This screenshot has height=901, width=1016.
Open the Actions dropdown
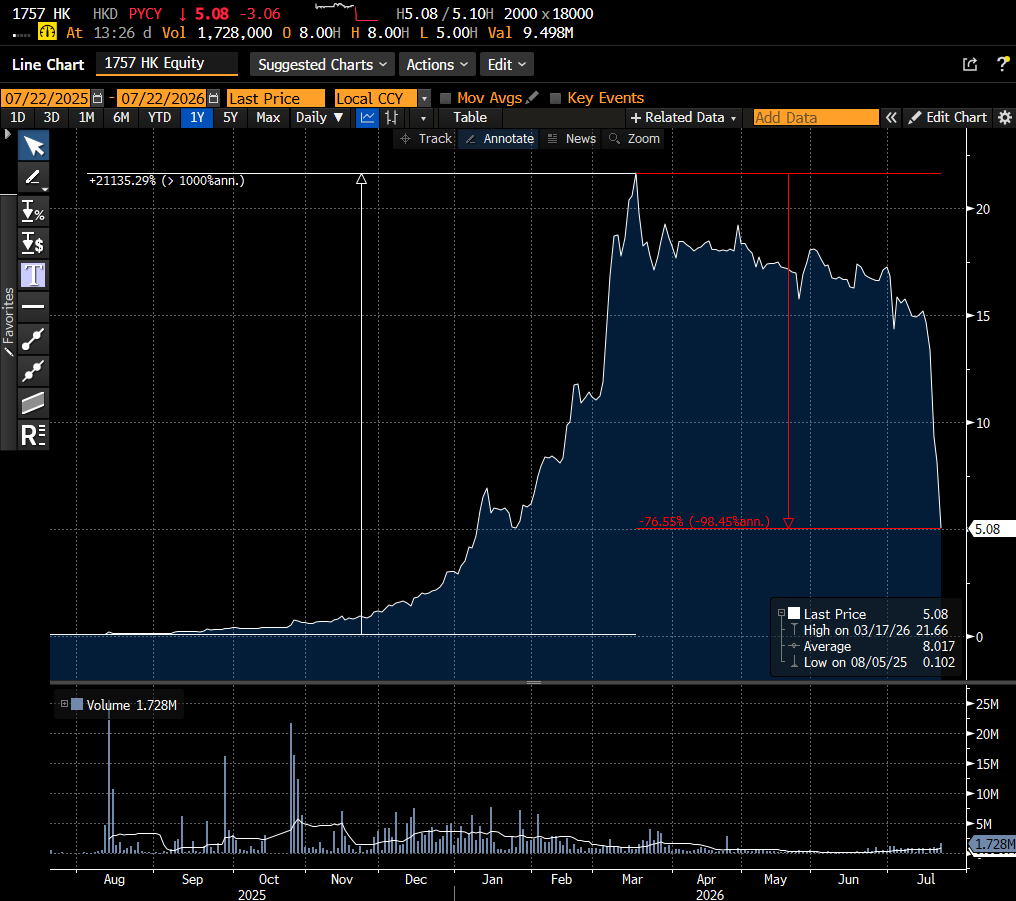pyautogui.click(x=437, y=65)
